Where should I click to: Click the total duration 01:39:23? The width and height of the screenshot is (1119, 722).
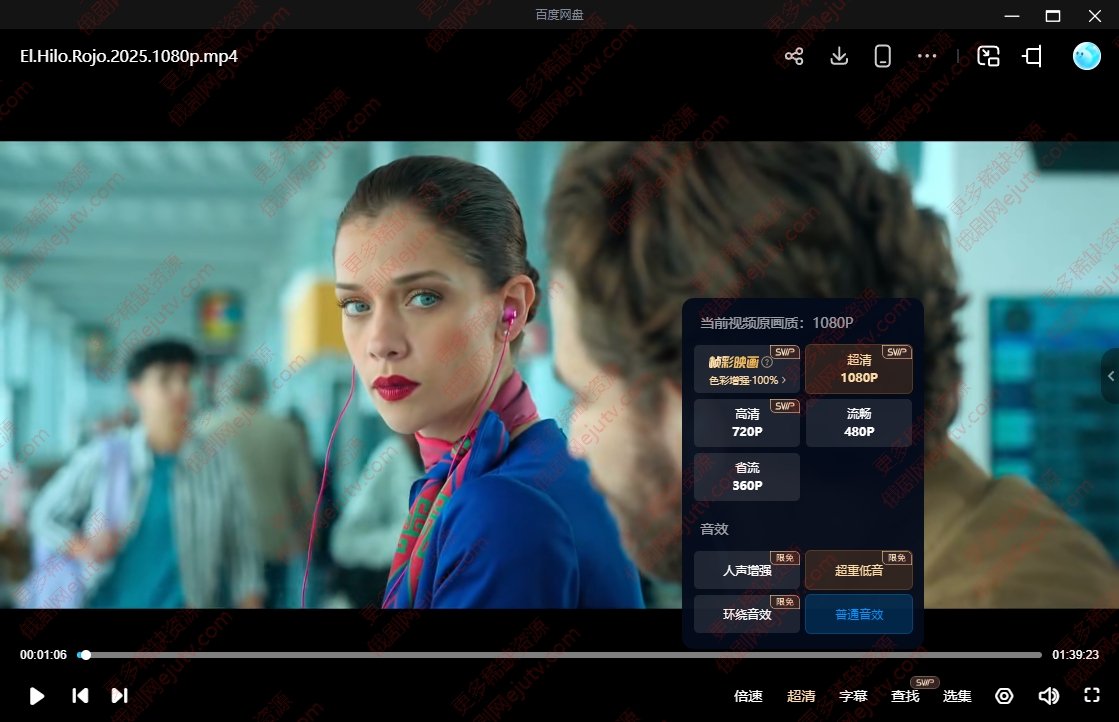(1075, 655)
